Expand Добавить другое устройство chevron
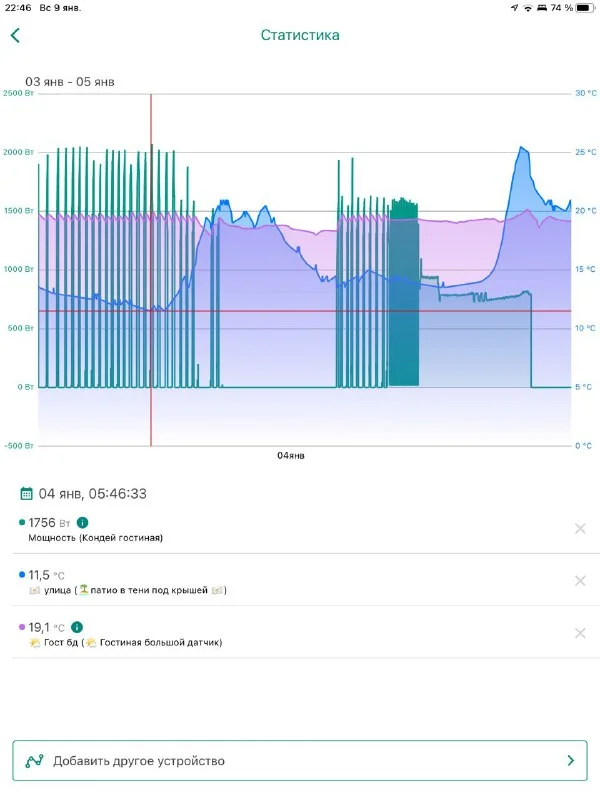This screenshot has width=600, height=800. (x=570, y=761)
